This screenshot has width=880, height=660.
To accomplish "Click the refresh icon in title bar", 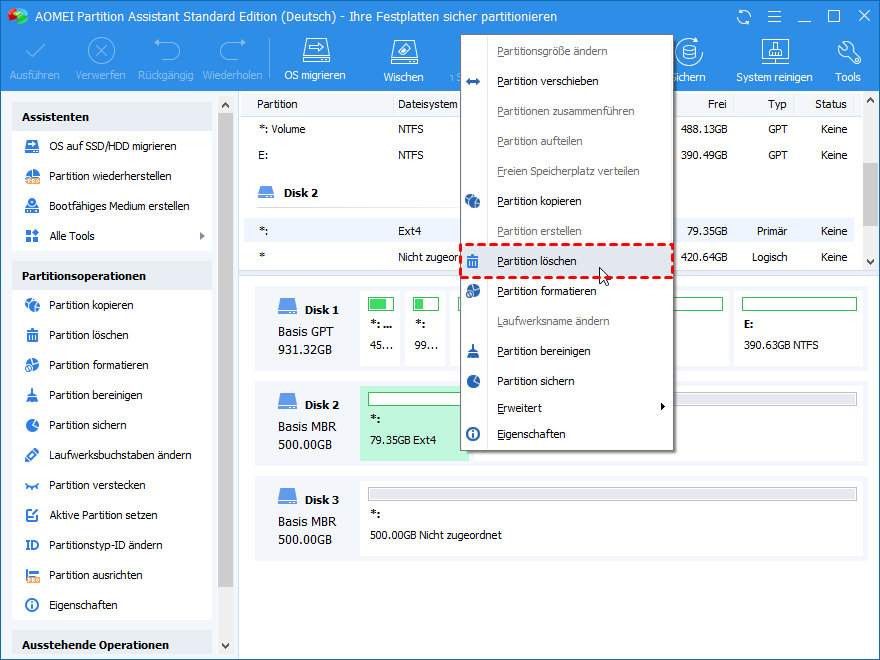I will pos(744,17).
